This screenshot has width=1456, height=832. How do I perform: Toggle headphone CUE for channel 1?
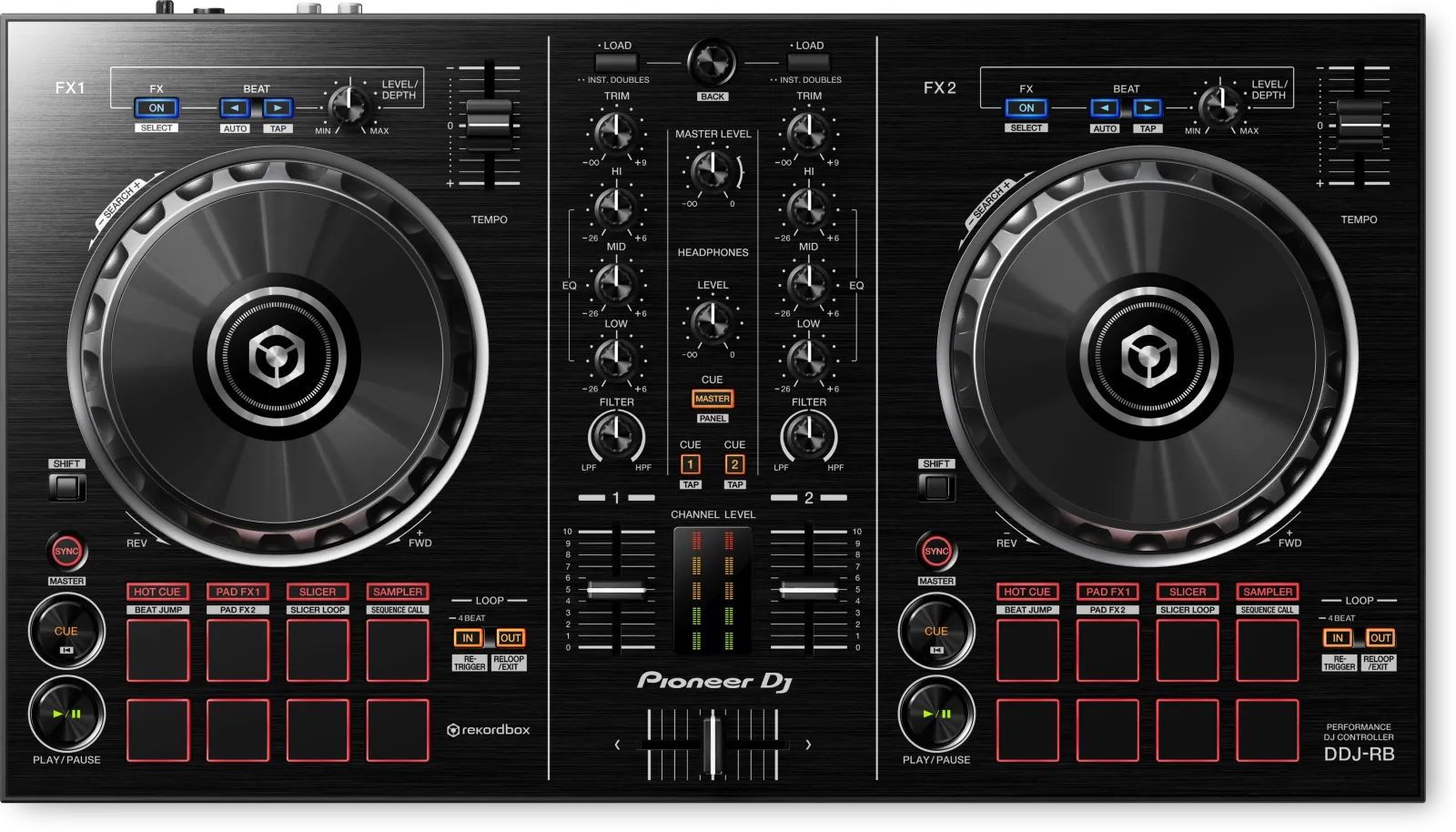click(691, 464)
